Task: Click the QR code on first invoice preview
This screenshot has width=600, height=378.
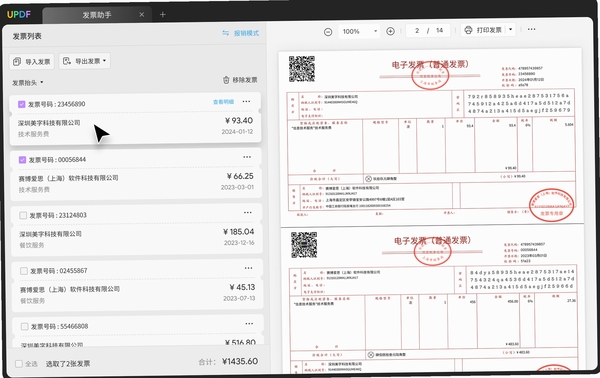Action: (302, 68)
